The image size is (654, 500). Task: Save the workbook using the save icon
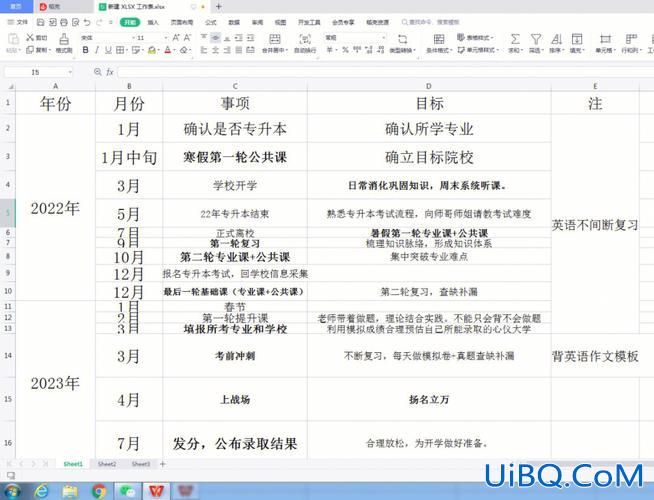pyautogui.click(x=40, y=22)
